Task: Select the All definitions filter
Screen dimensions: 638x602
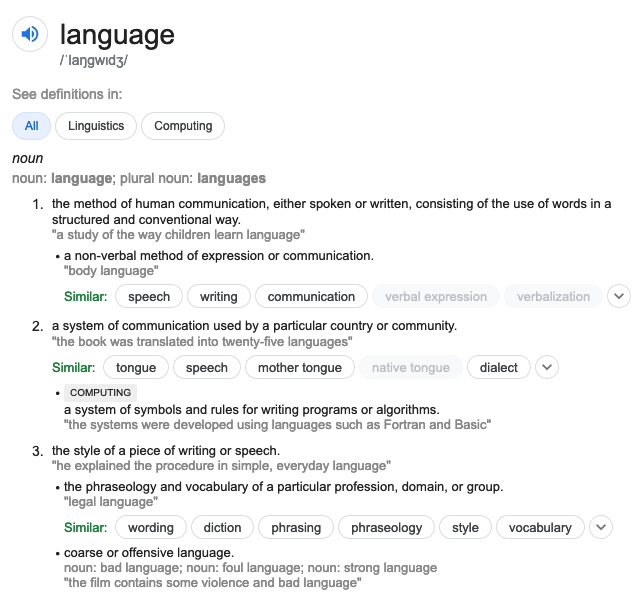Action: coord(31,126)
